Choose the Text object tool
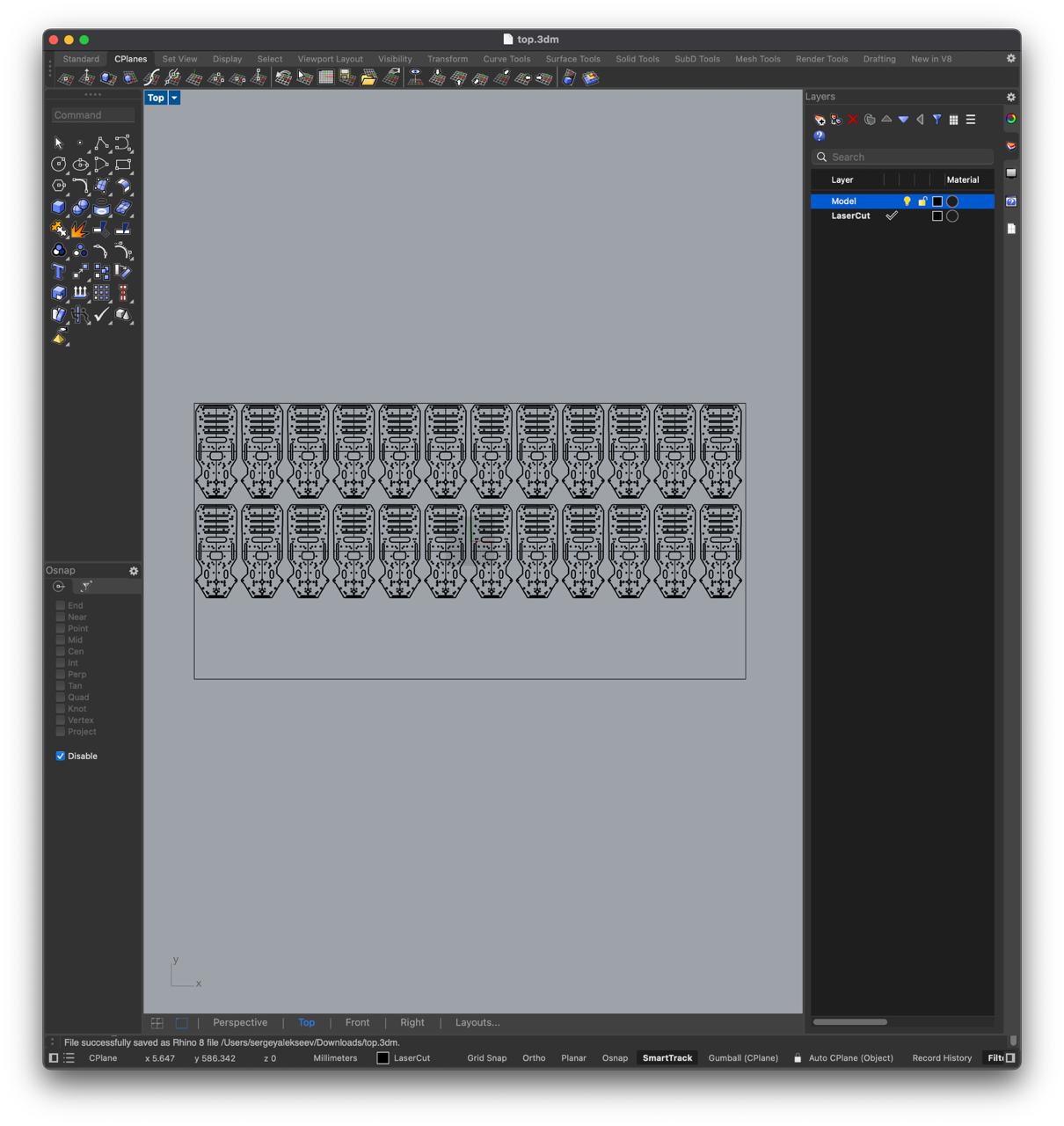The image size is (1064, 1126). click(x=59, y=272)
